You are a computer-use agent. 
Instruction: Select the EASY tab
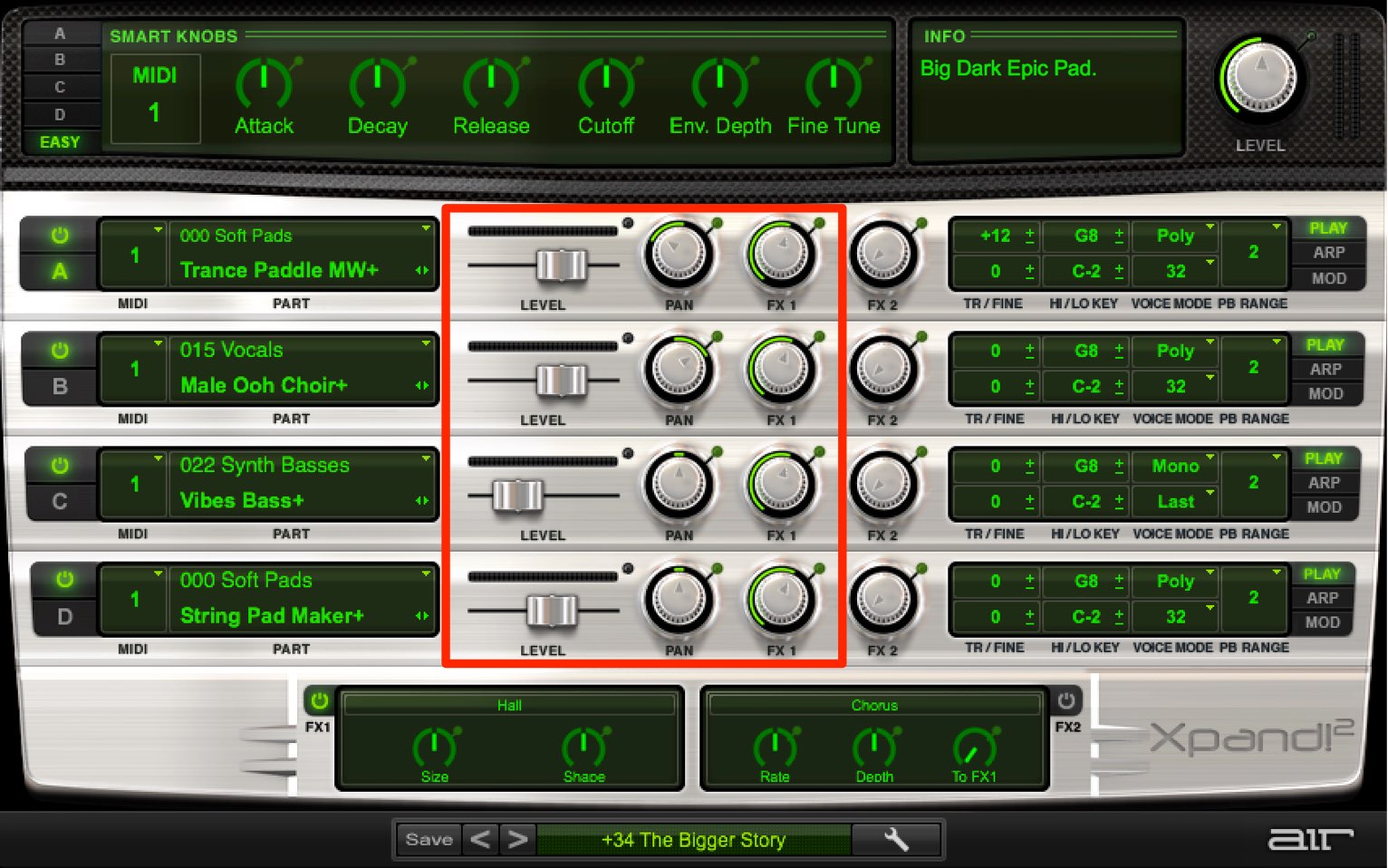(60, 142)
